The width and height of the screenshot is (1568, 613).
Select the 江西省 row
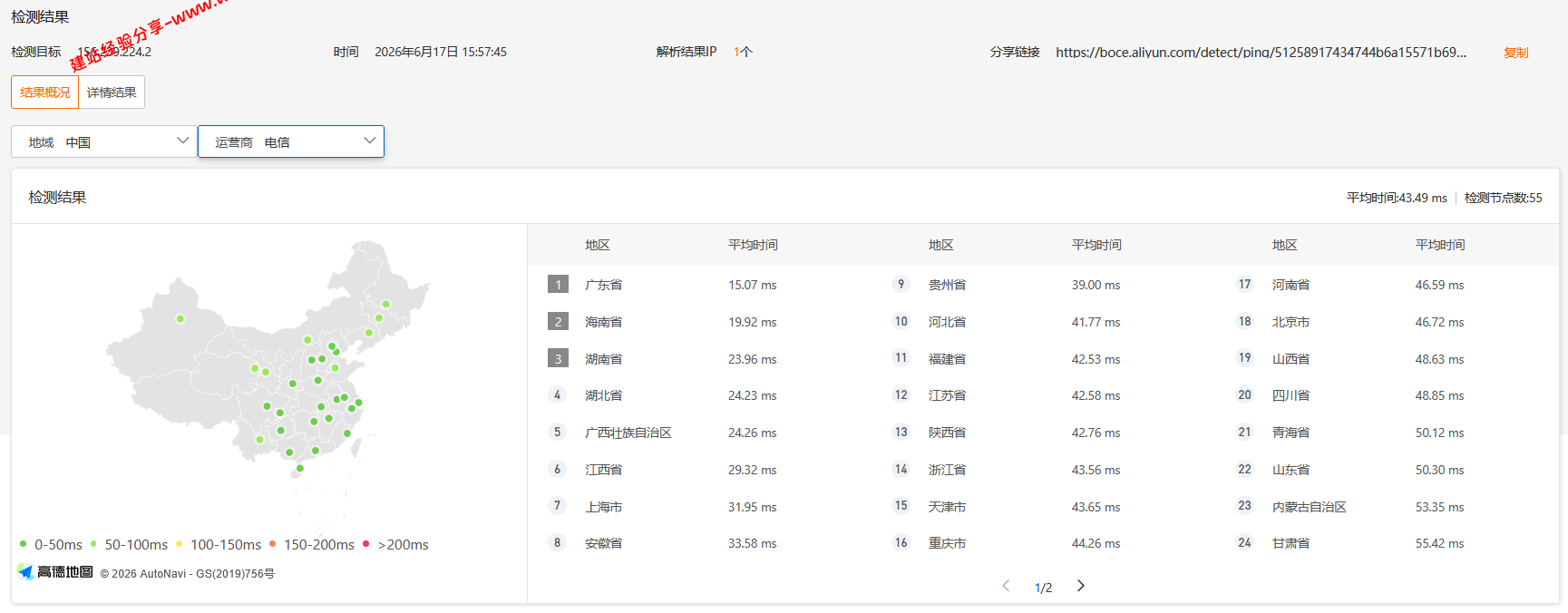pyautogui.click(x=699, y=470)
